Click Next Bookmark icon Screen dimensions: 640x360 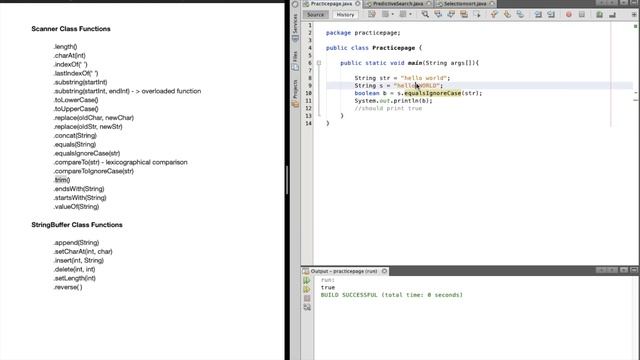coord(507,15)
